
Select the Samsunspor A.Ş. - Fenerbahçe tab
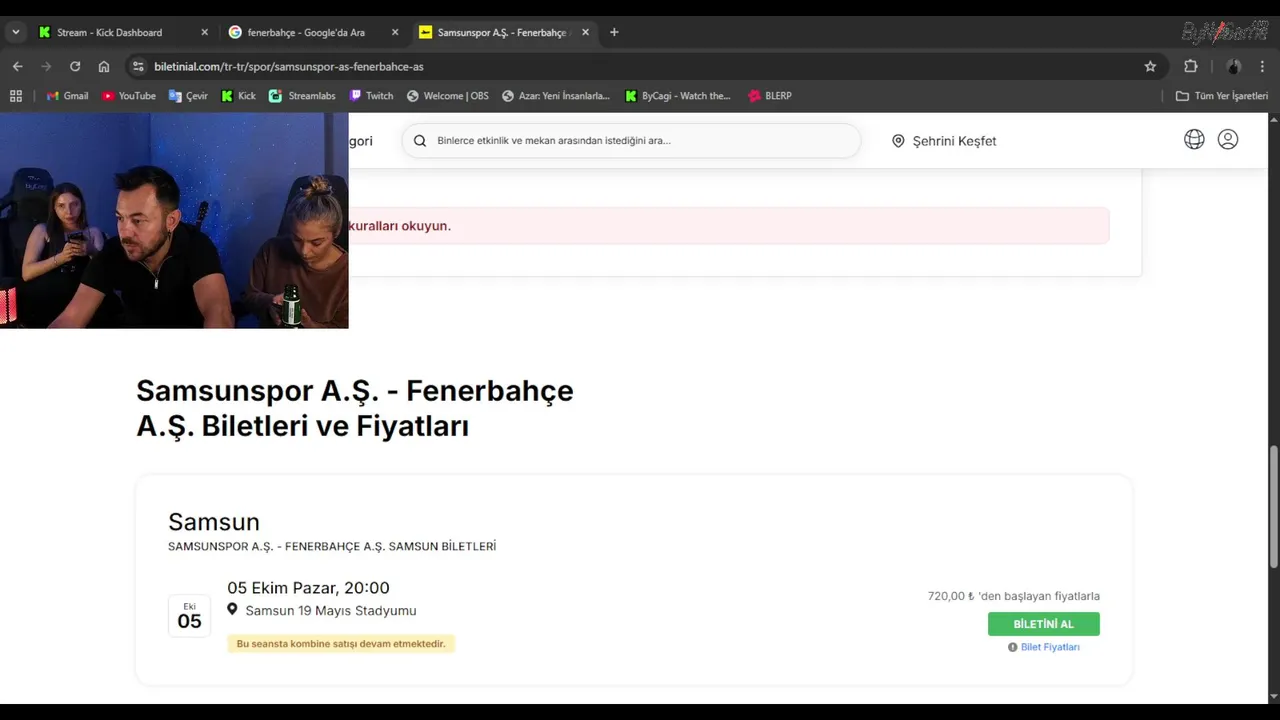504,32
